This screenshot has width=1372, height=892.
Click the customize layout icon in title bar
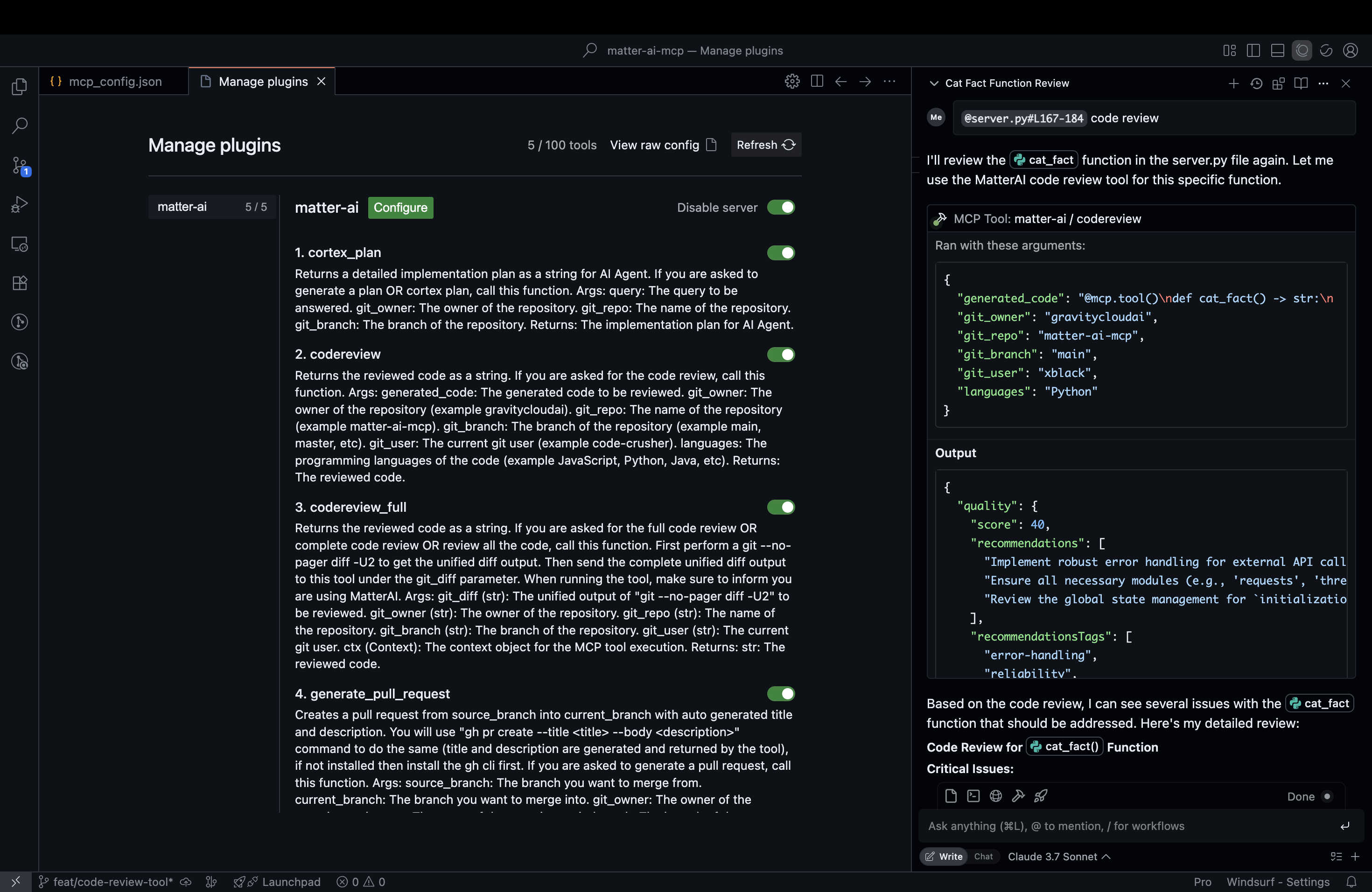pyautogui.click(x=1229, y=51)
